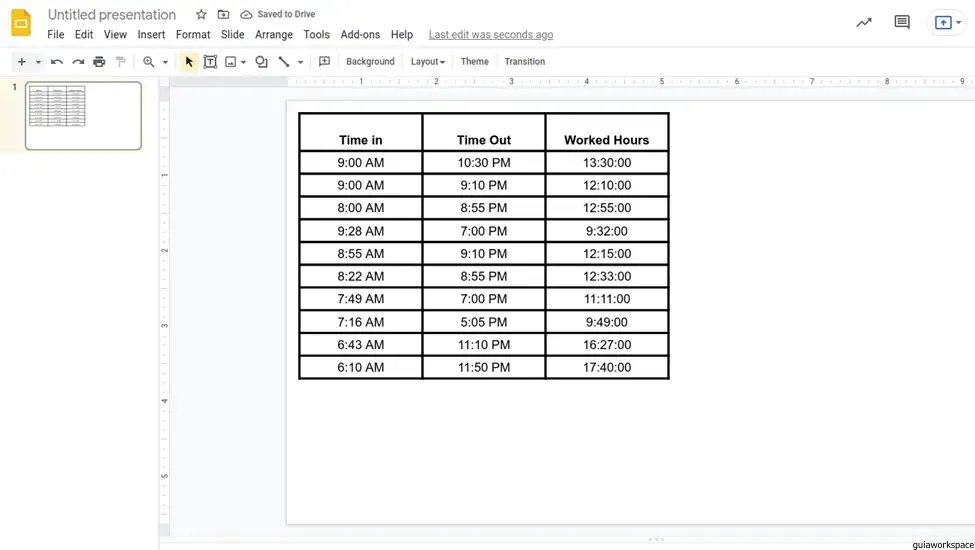The height and width of the screenshot is (550, 975).
Task: Select the '8:22 AM' cell
Action: tap(361, 277)
